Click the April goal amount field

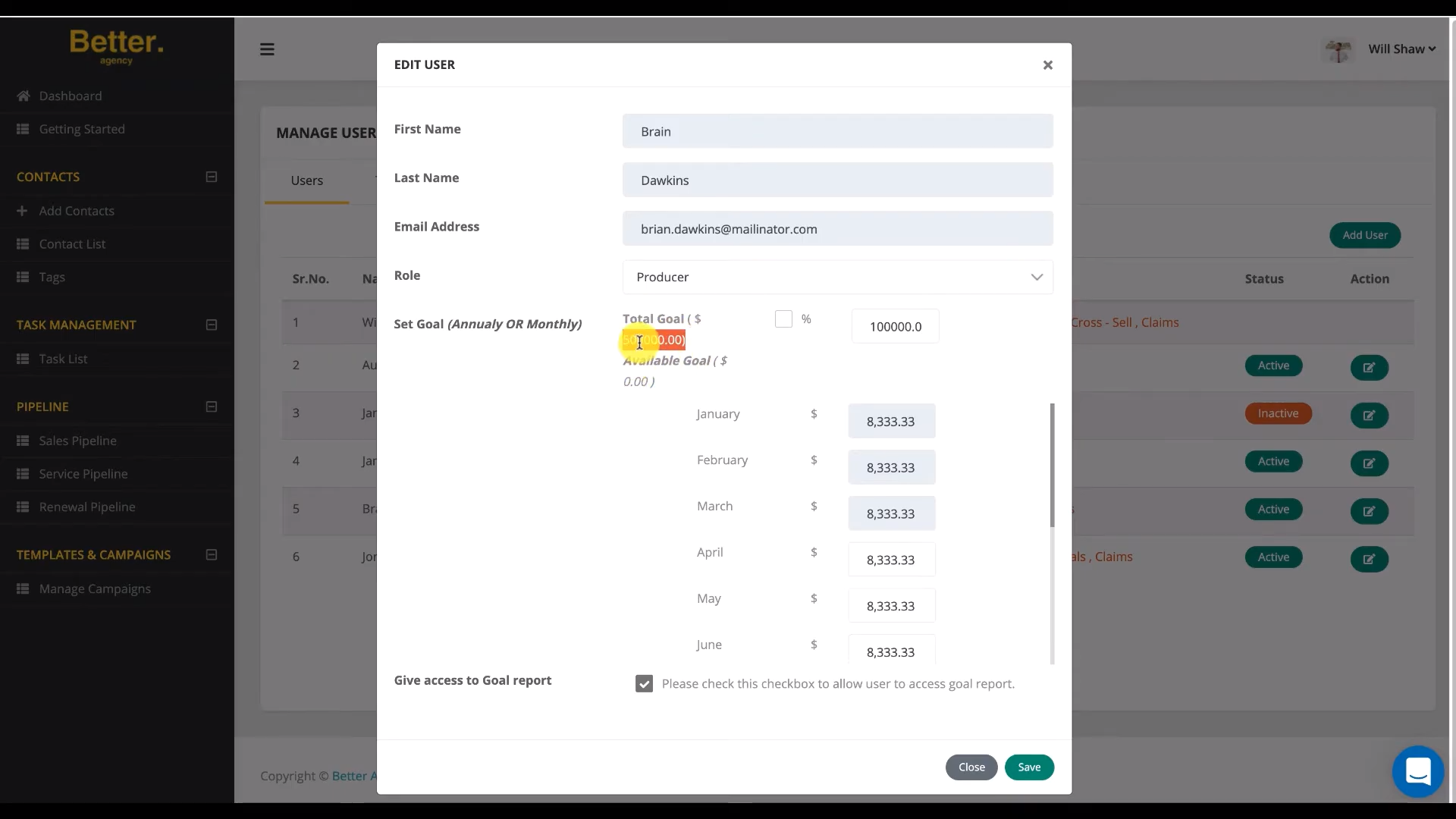tap(891, 560)
